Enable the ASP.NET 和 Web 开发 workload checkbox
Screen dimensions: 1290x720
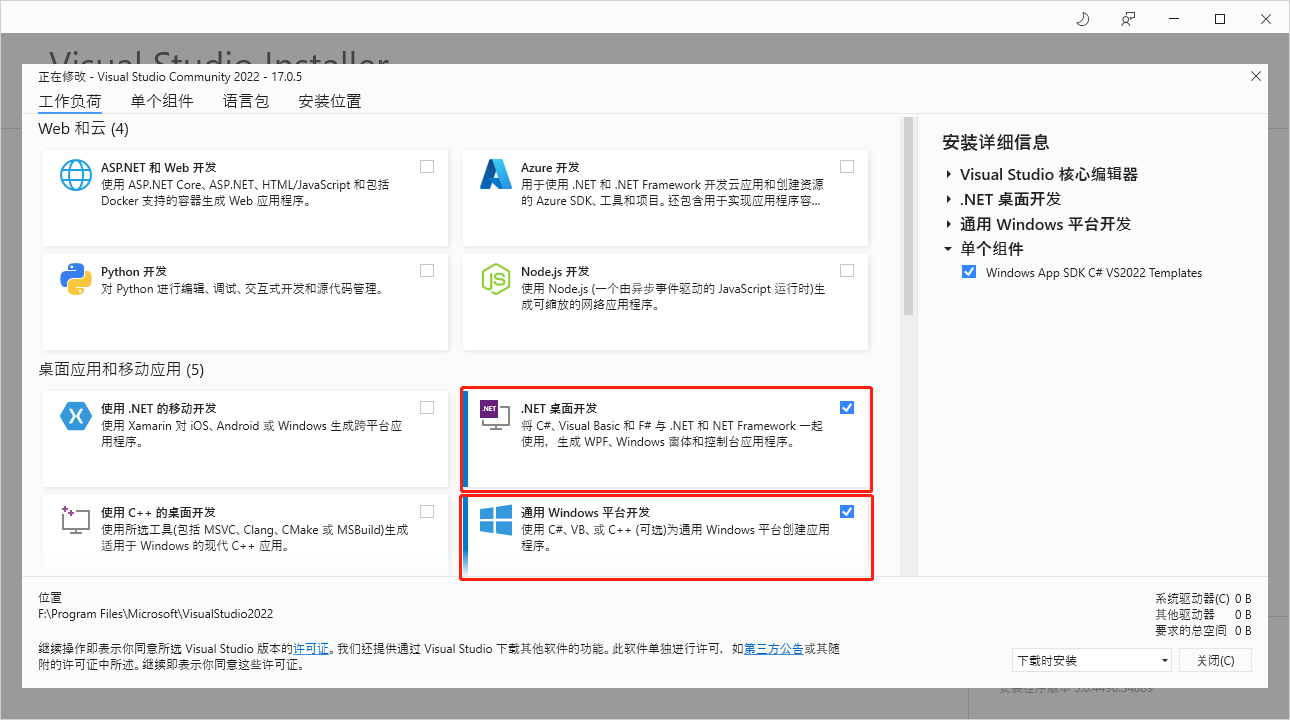[x=427, y=166]
